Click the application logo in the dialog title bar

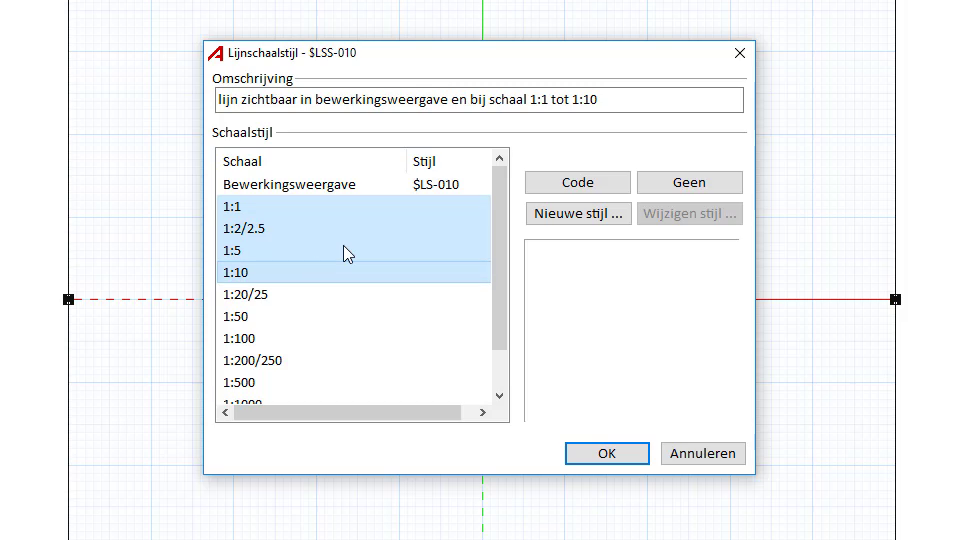215,53
